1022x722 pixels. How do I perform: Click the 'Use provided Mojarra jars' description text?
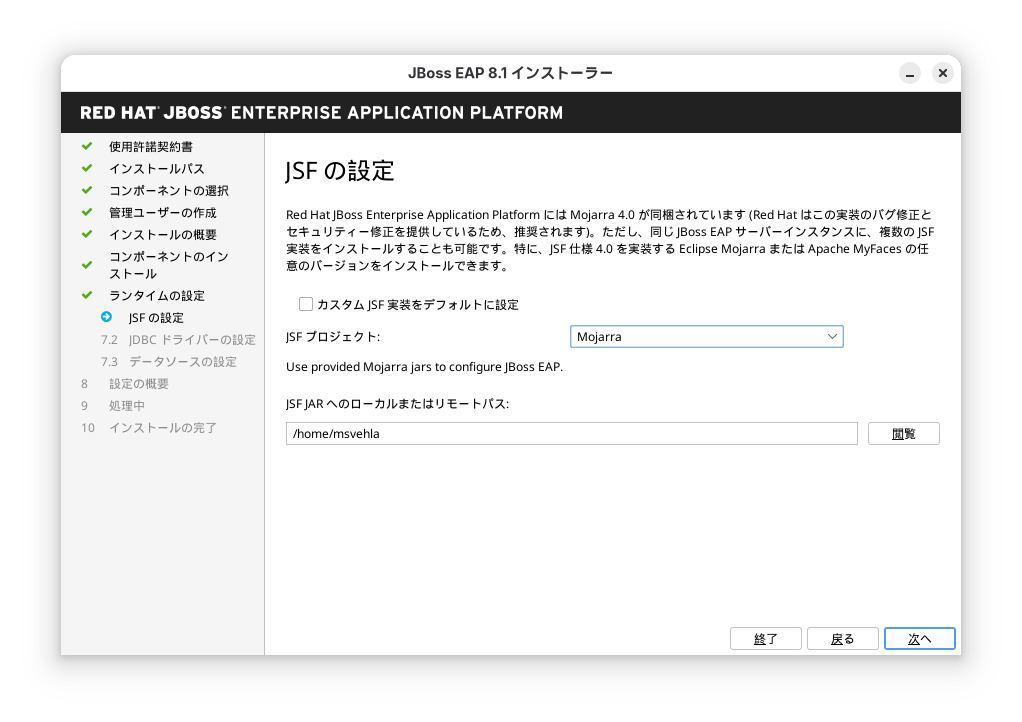click(424, 367)
